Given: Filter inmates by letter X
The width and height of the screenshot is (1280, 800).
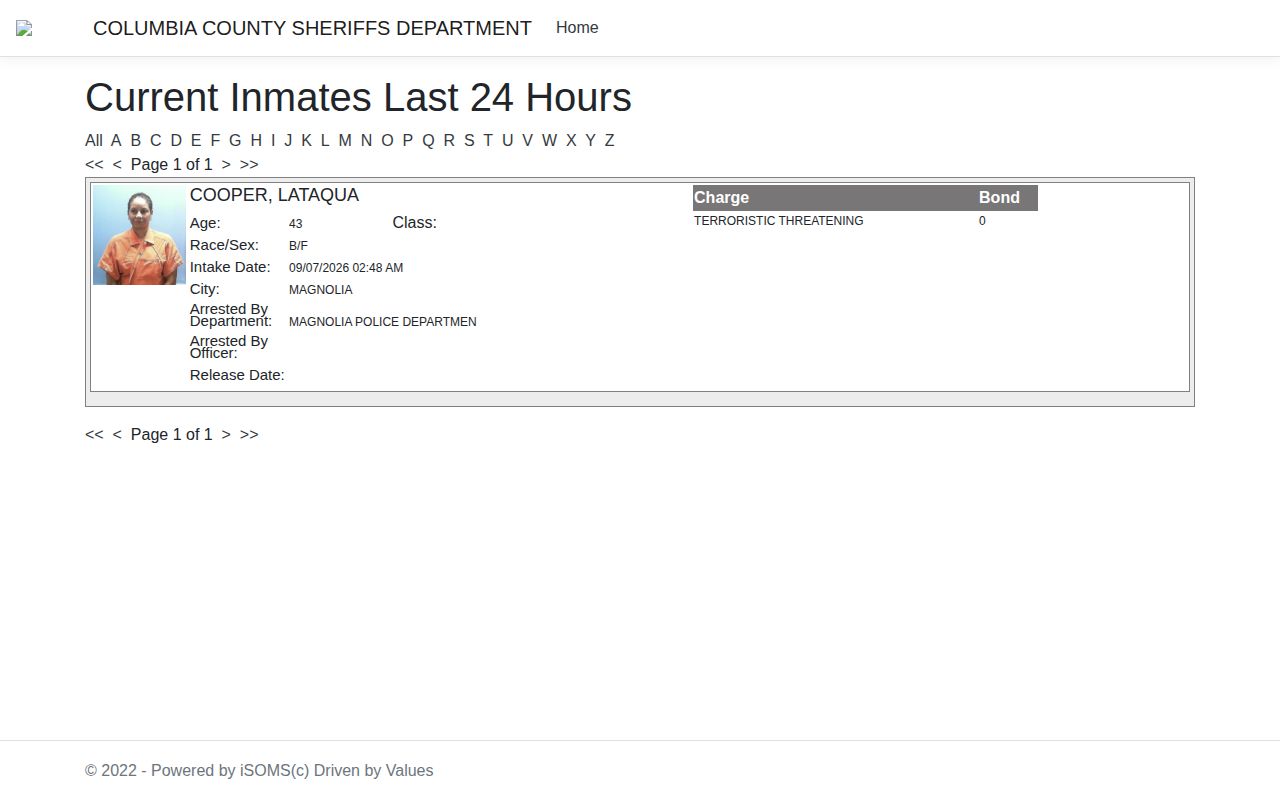Looking at the screenshot, I should coord(571,141).
